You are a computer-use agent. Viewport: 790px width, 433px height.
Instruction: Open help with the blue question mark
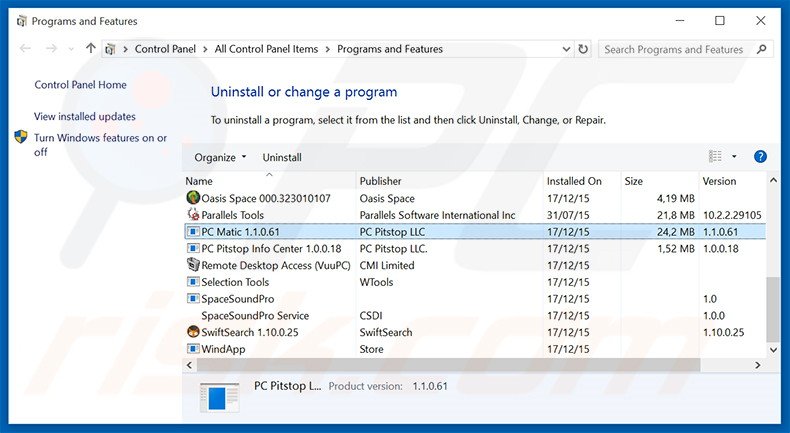[760, 157]
